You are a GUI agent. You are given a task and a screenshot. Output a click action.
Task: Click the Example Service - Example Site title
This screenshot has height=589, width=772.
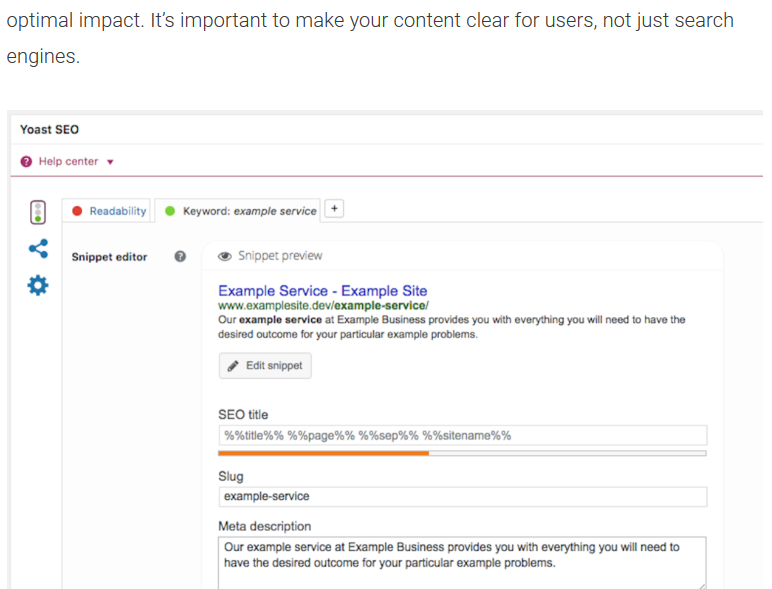pos(322,291)
